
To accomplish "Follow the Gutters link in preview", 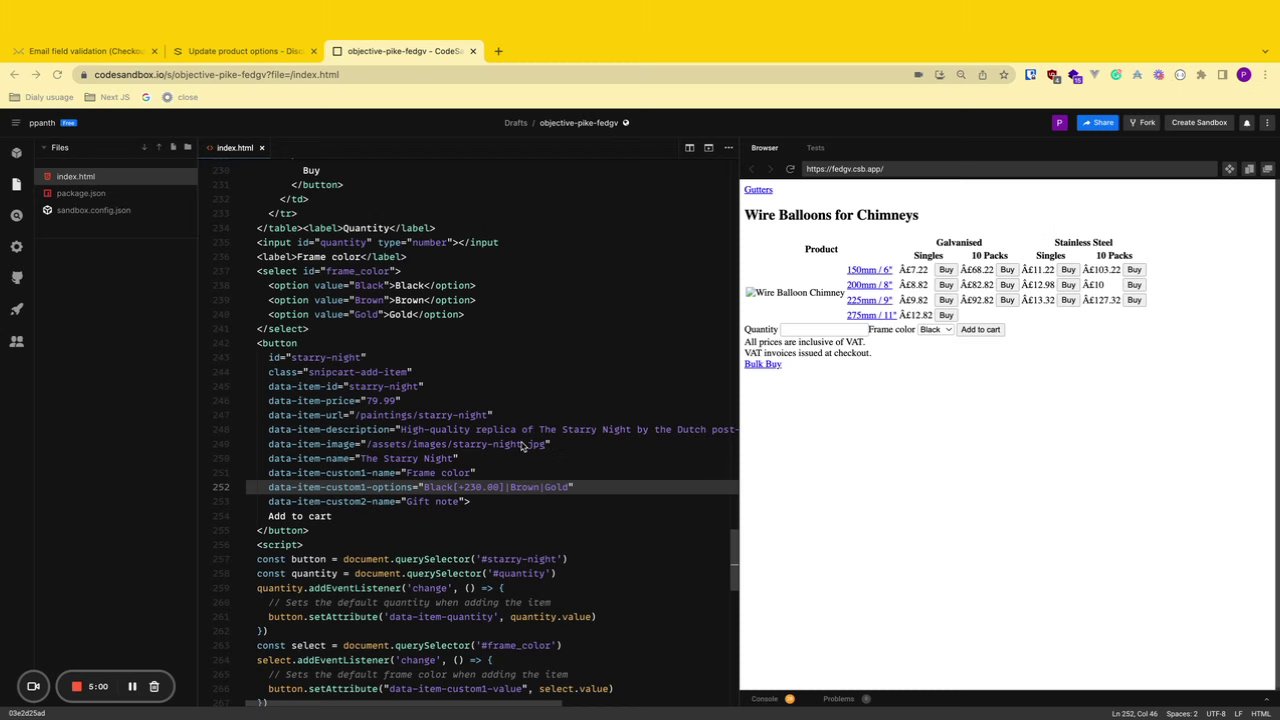I will (x=758, y=190).
